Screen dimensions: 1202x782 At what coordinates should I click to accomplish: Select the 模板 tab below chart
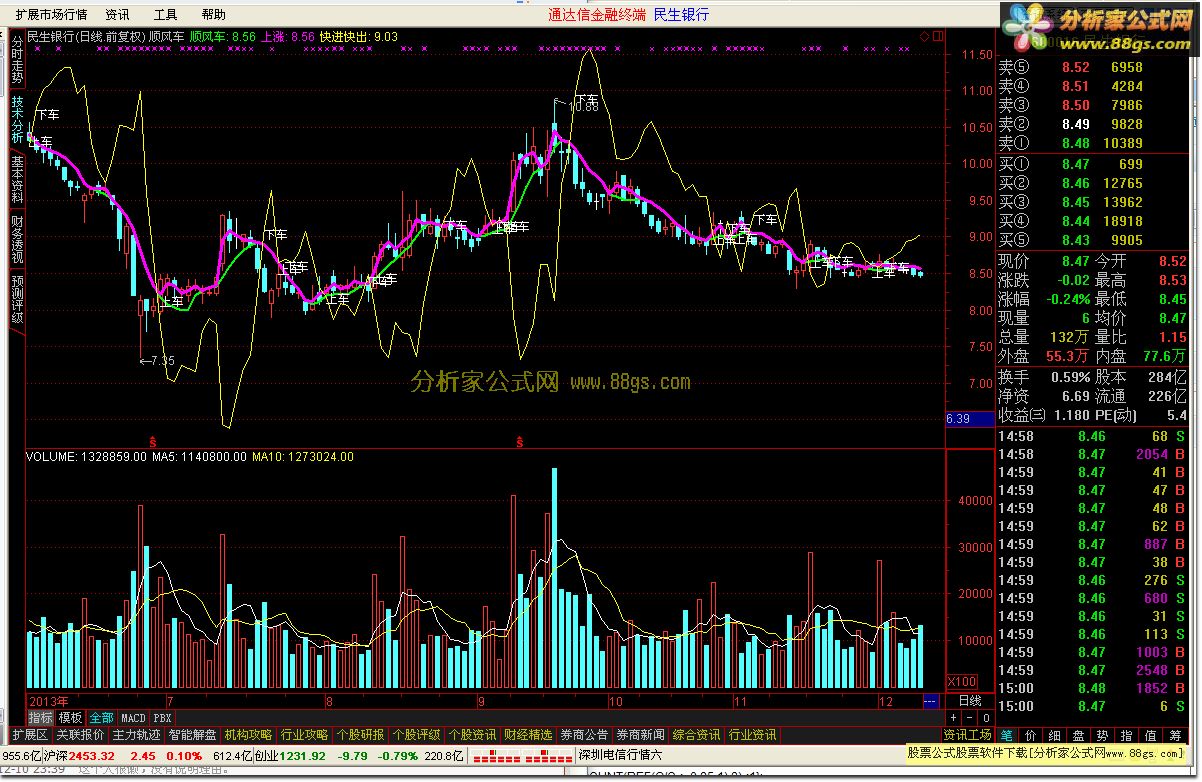(x=70, y=717)
